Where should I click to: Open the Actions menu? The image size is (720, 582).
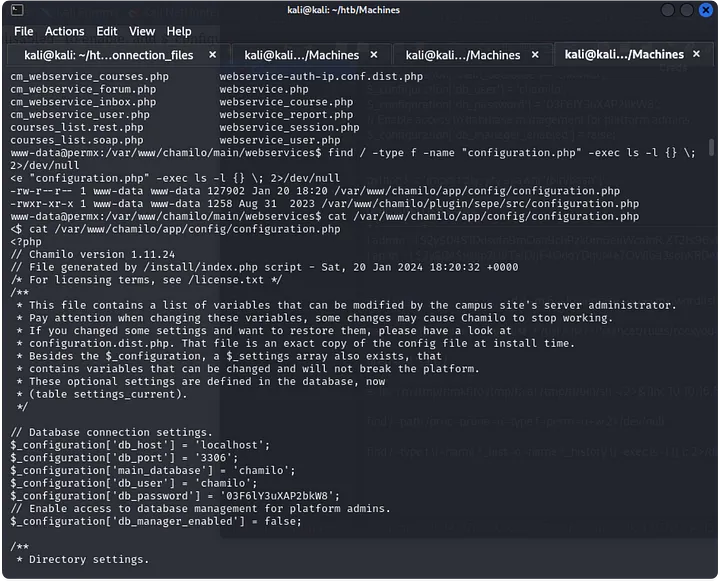tap(64, 31)
